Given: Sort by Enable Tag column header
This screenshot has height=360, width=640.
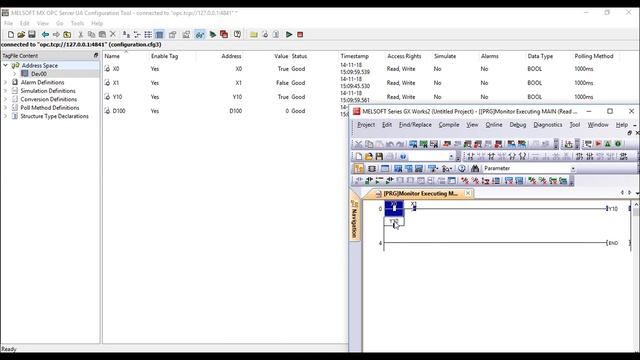Looking at the screenshot, I should pos(164,56).
